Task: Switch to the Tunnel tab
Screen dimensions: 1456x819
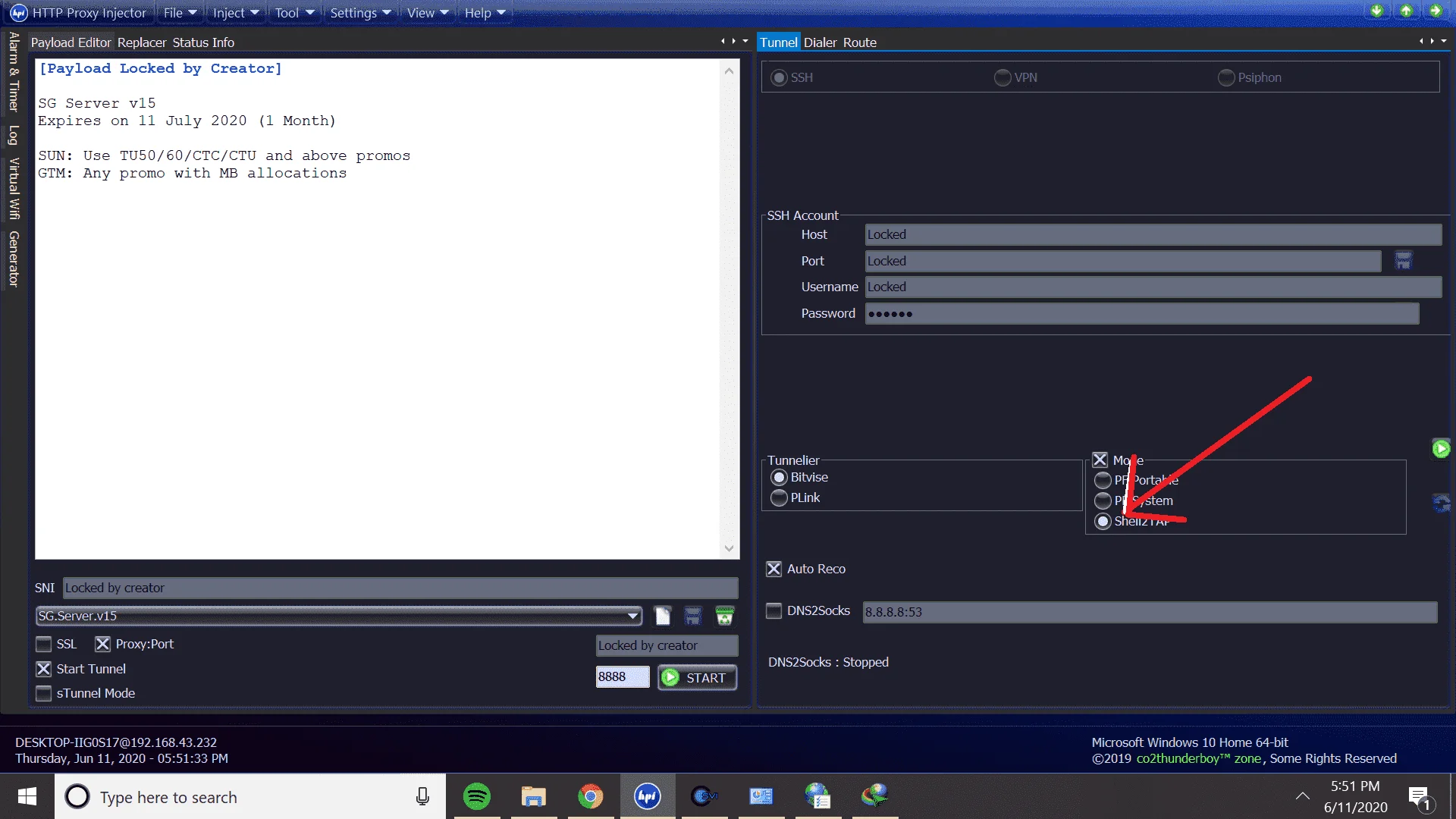Action: click(x=779, y=42)
